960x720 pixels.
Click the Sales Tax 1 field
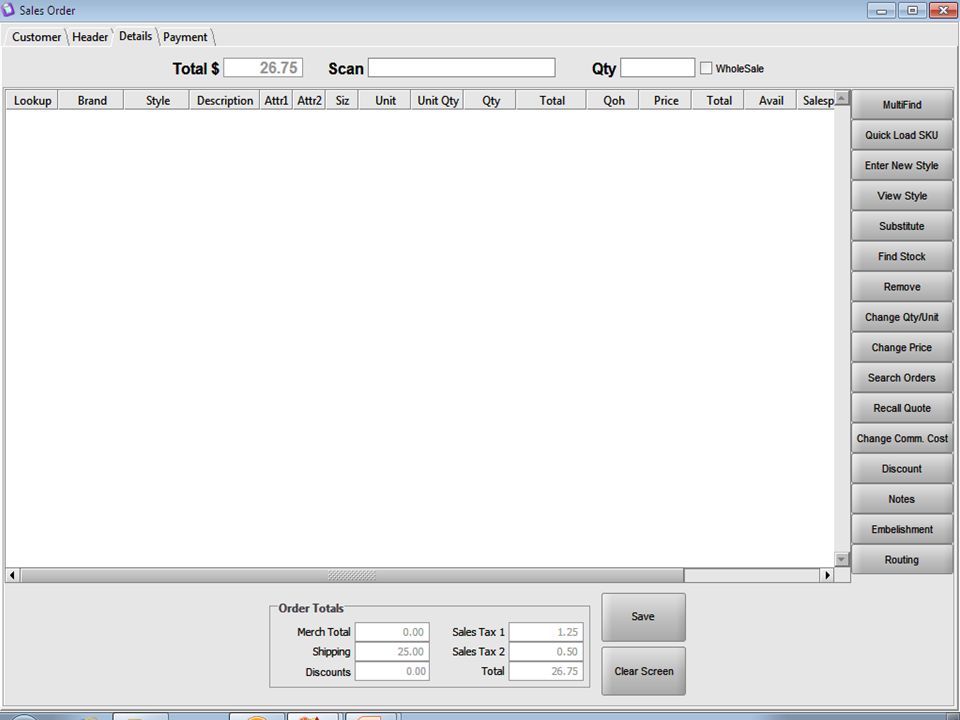[546, 632]
